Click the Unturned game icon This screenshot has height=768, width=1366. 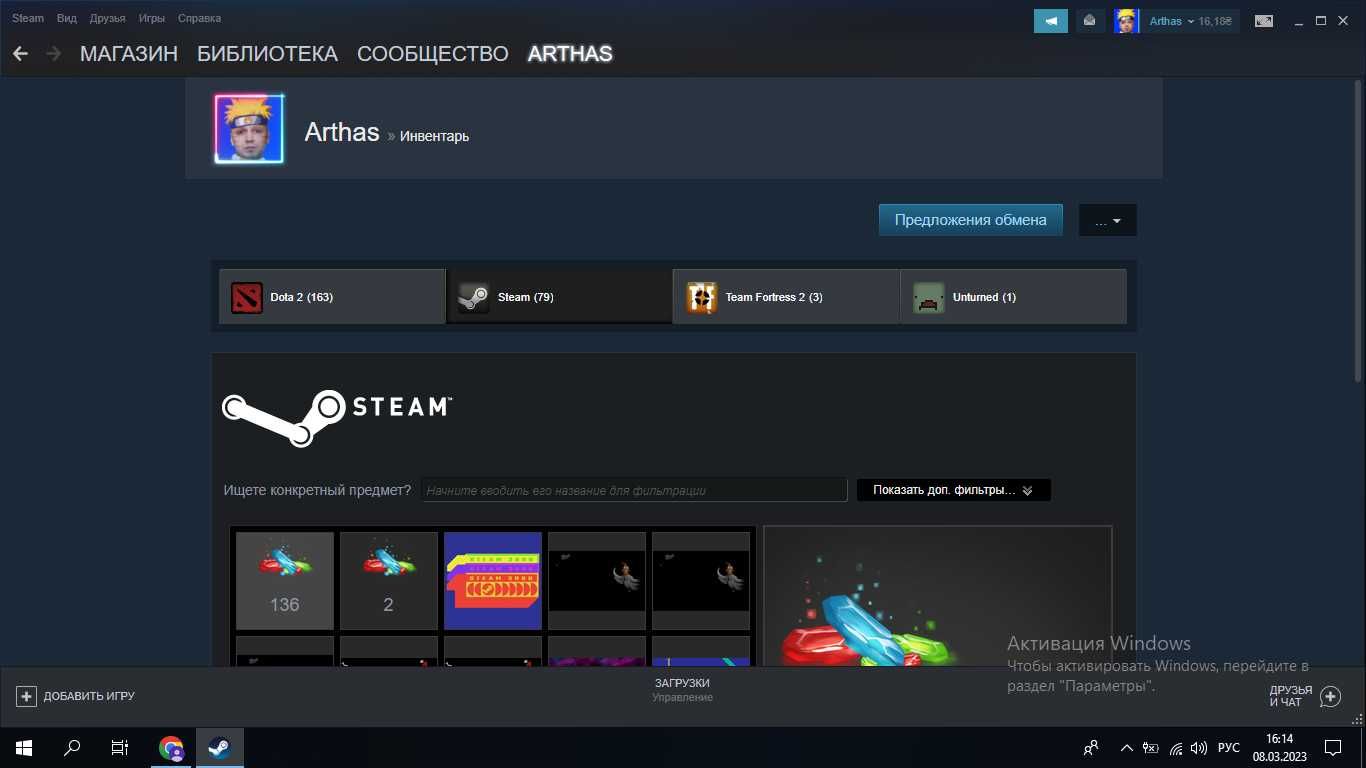[x=929, y=297]
